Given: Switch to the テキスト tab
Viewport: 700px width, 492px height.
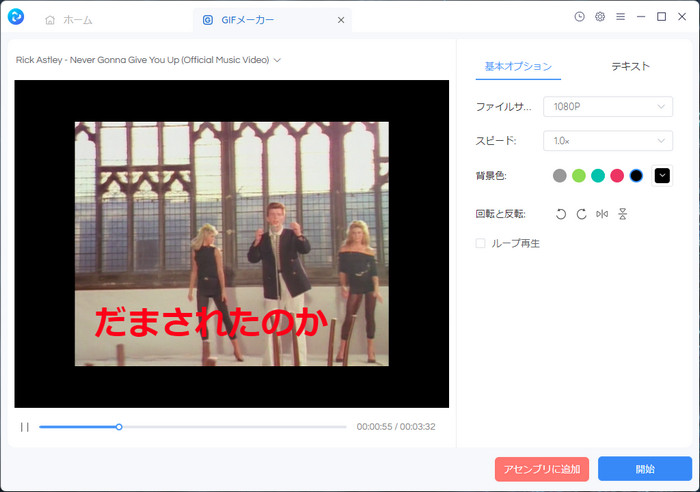Looking at the screenshot, I should click(x=630, y=66).
